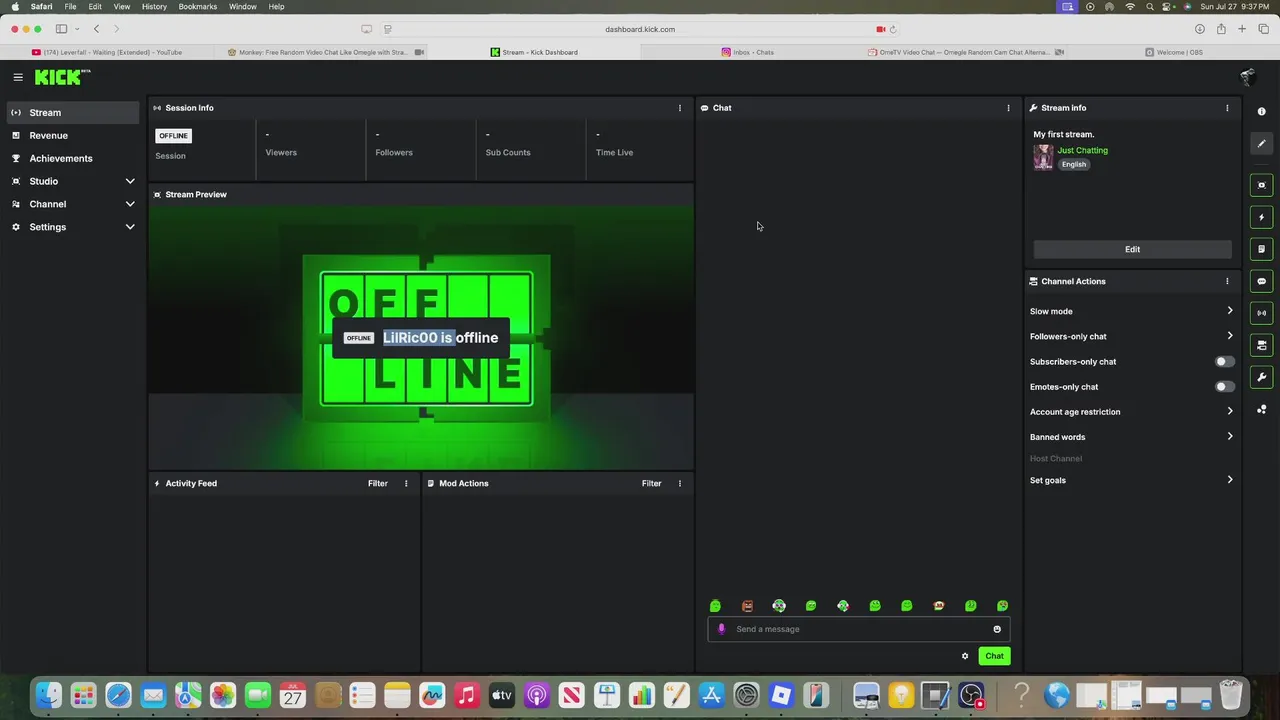Open a new Safari tab with plus icon
Viewport: 1280px width, 720px height.
click(1242, 29)
